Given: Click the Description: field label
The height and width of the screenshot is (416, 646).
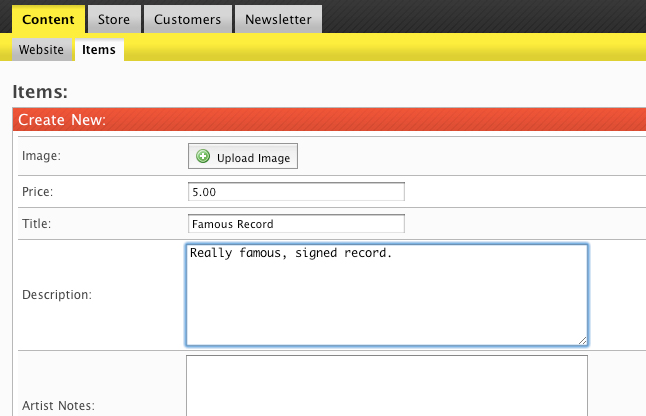Looking at the screenshot, I should (55, 295).
